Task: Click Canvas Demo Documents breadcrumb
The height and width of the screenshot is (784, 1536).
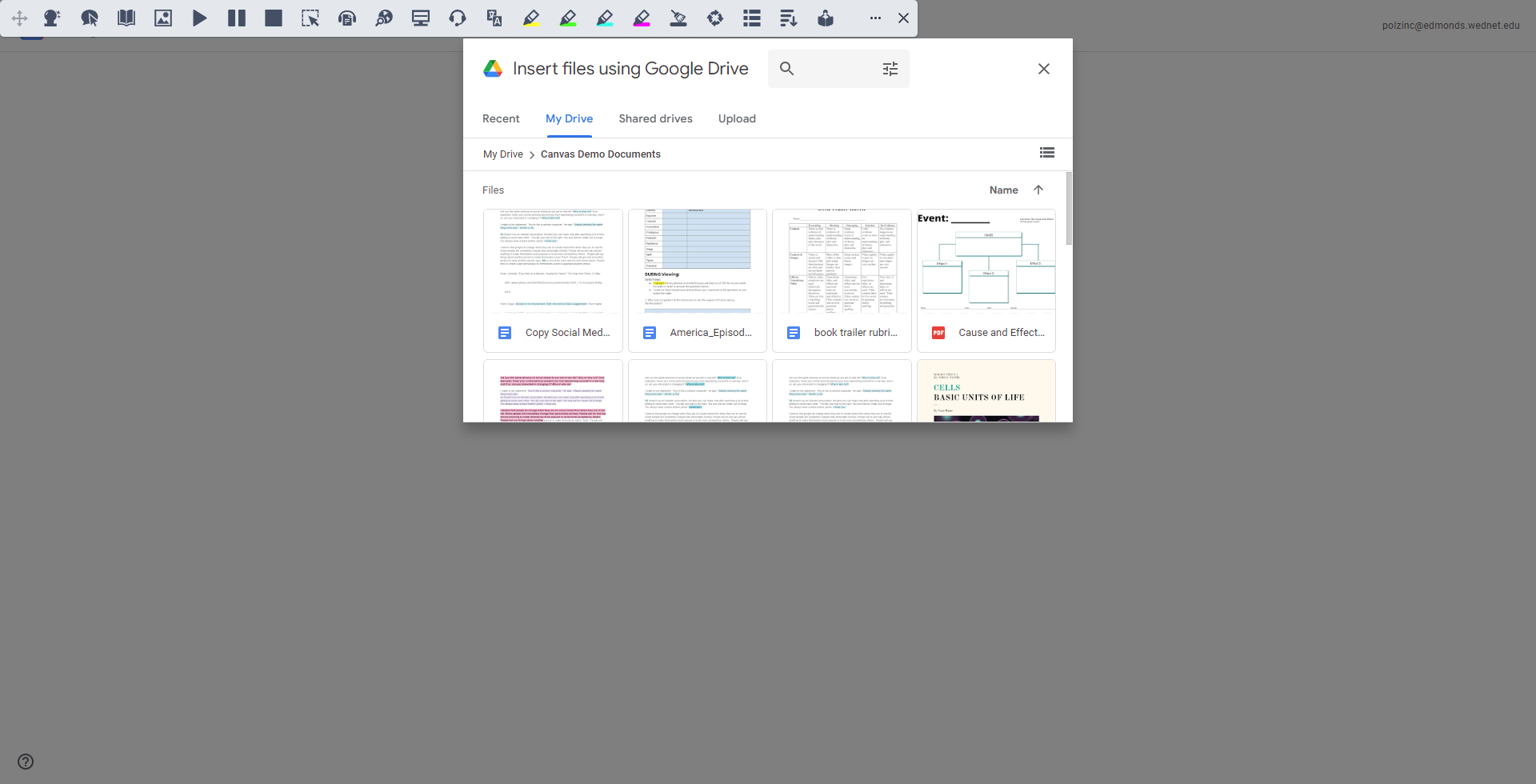Action: tap(601, 154)
